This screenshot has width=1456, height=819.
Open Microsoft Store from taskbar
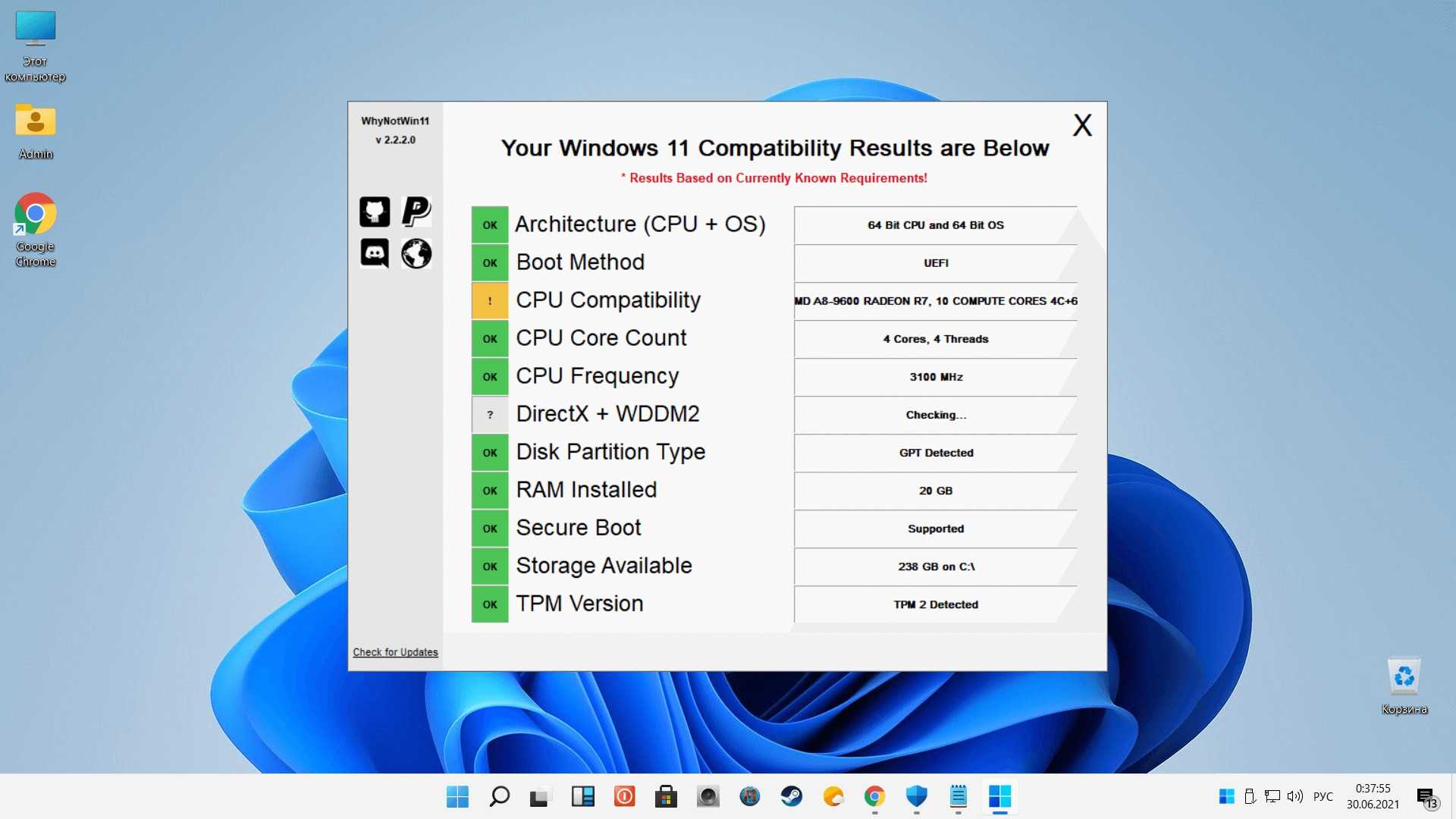(x=666, y=796)
